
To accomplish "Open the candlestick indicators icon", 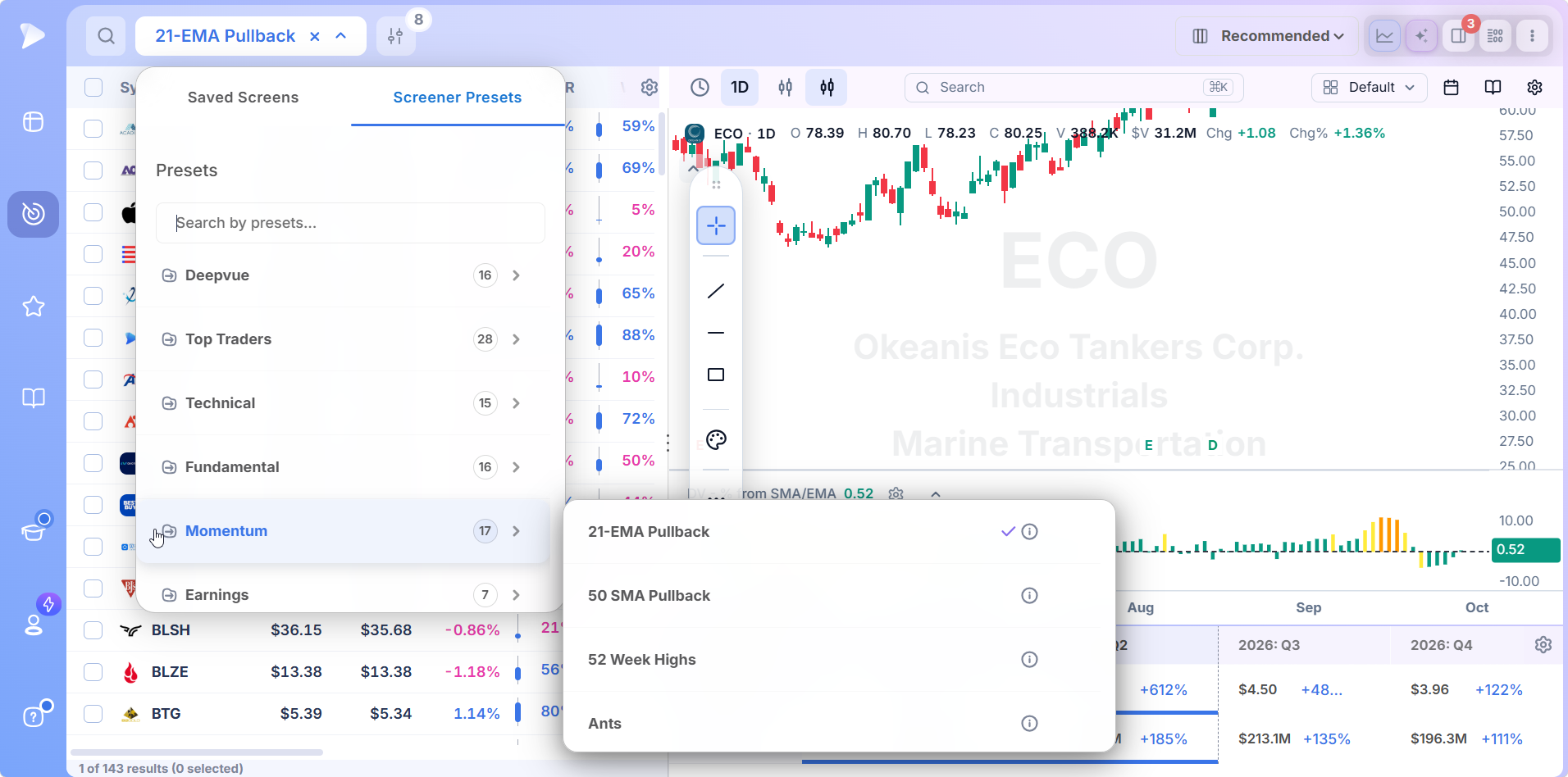I will (827, 87).
